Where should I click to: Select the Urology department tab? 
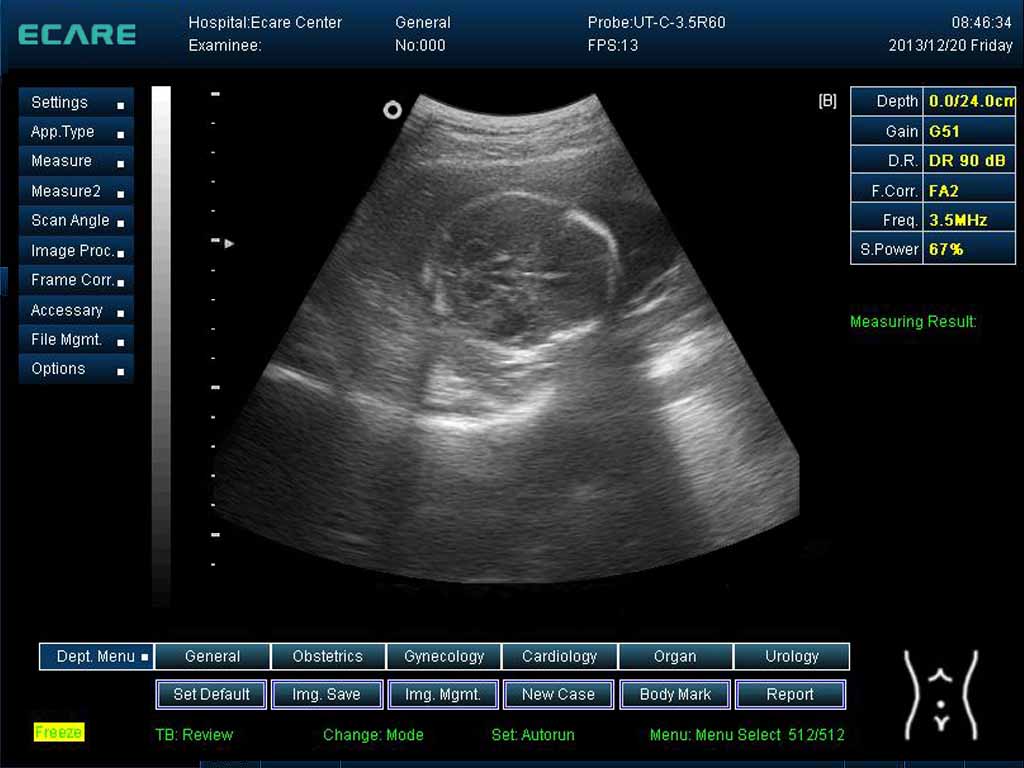(791, 657)
